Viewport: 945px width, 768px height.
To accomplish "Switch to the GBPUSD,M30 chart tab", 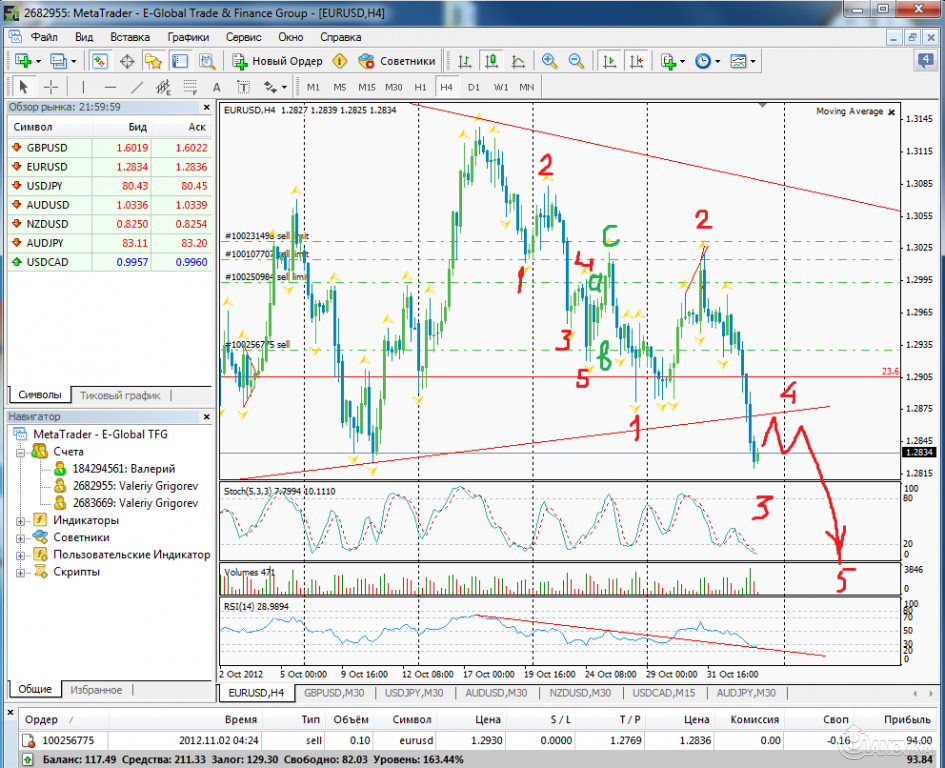I will tap(333, 693).
